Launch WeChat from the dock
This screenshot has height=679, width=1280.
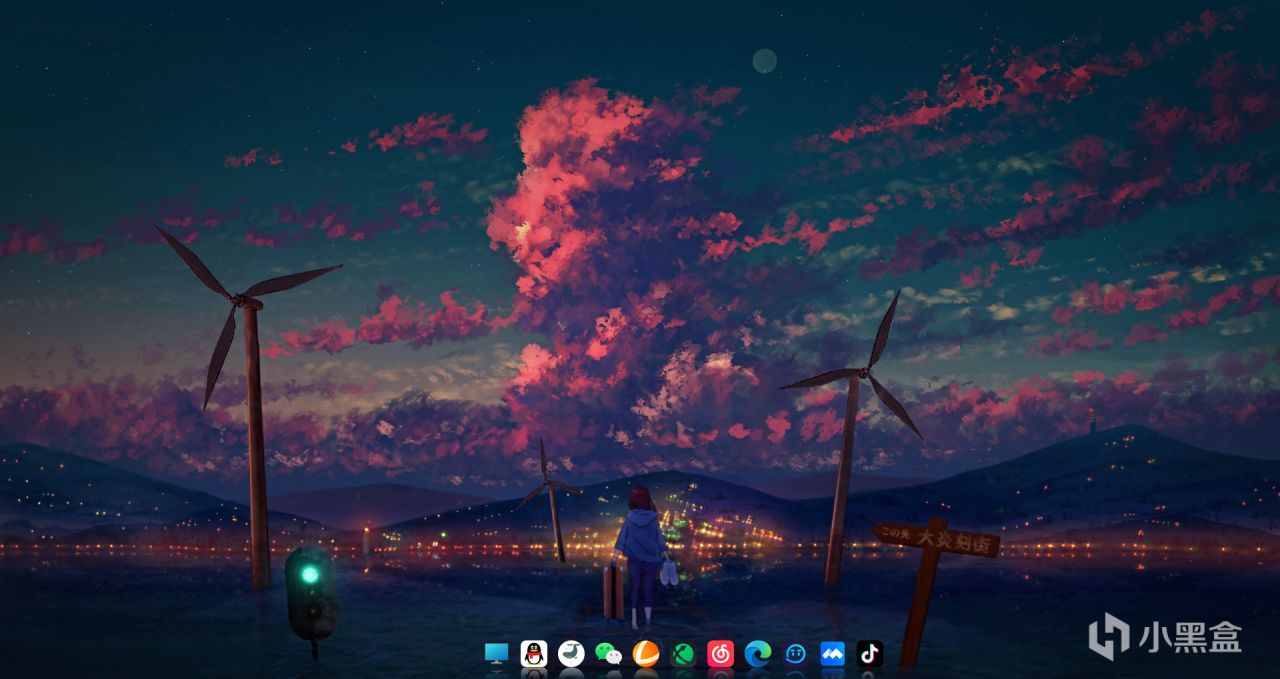tap(608, 653)
